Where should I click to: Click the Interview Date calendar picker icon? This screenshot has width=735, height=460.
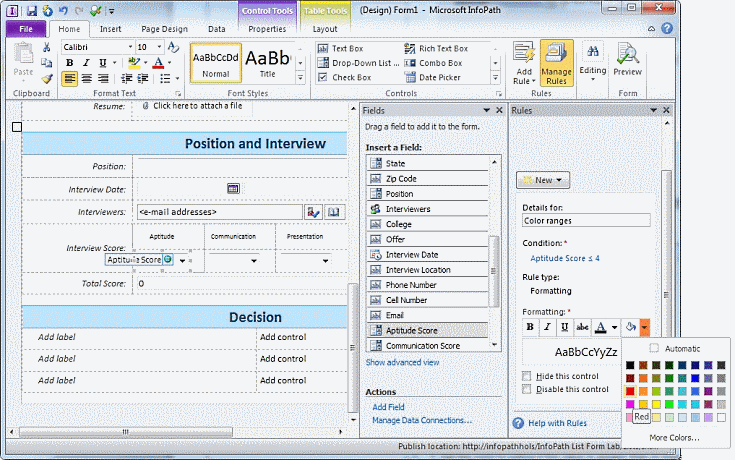pyautogui.click(x=233, y=189)
